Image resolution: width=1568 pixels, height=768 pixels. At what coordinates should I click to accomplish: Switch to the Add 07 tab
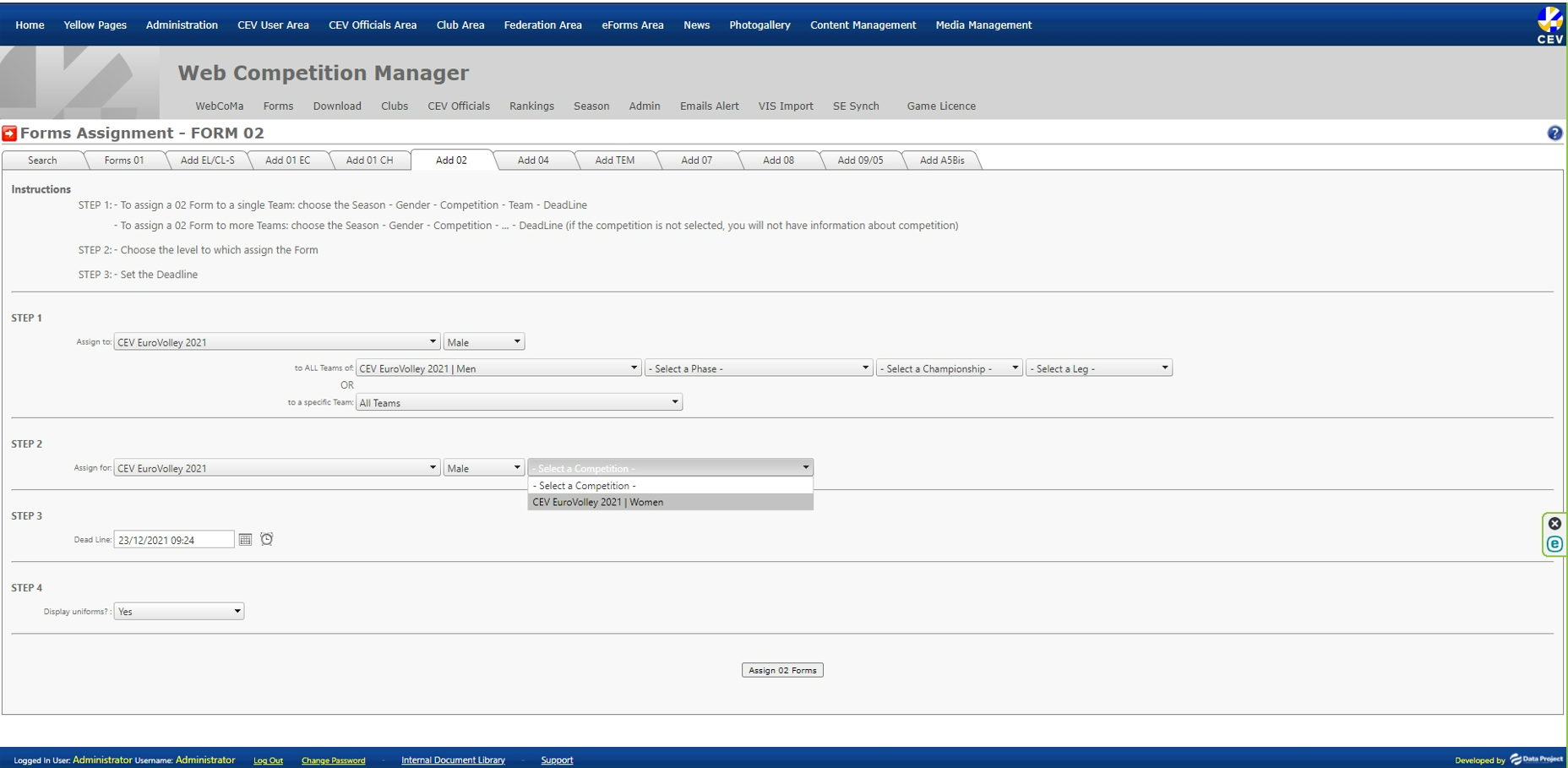[x=697, y=161]
